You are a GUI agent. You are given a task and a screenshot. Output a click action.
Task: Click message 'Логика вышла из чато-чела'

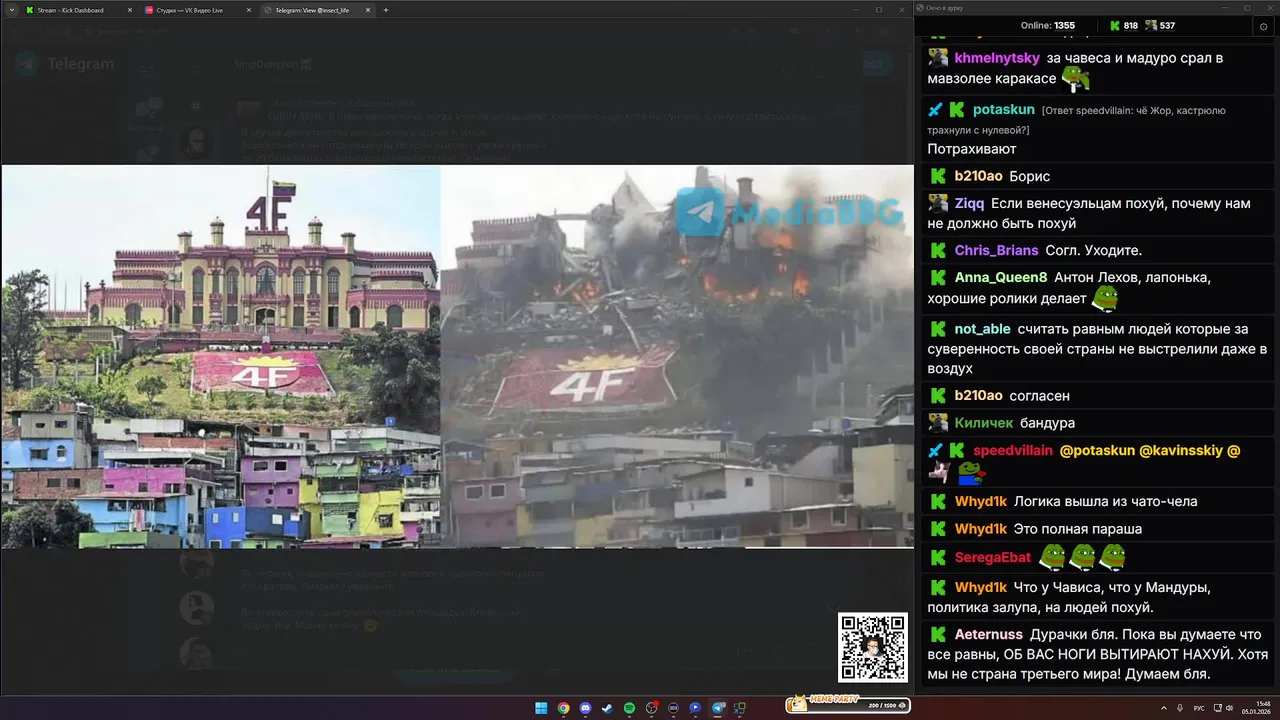pos(1105,502)
